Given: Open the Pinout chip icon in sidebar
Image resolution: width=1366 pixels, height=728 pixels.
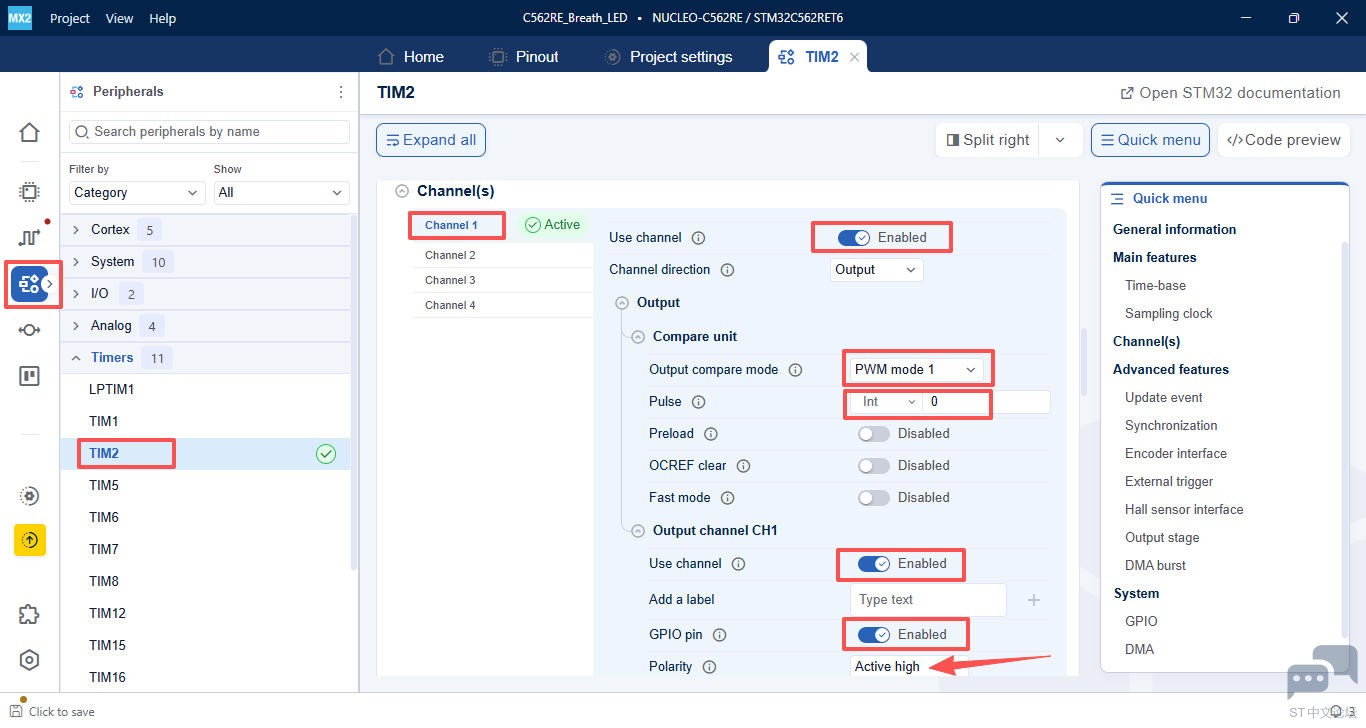Looking at the screenshot, I should click(29, 192).
